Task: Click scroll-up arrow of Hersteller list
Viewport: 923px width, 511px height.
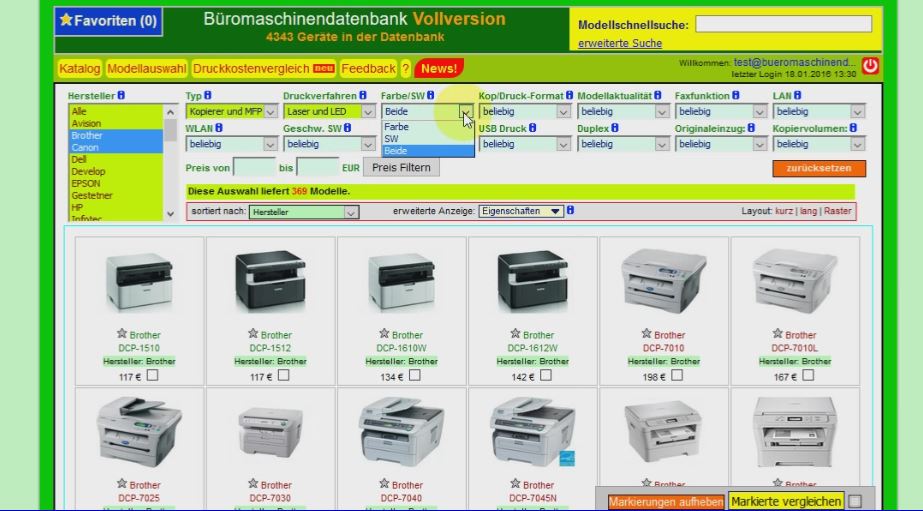Action: (x=171, y=112)
